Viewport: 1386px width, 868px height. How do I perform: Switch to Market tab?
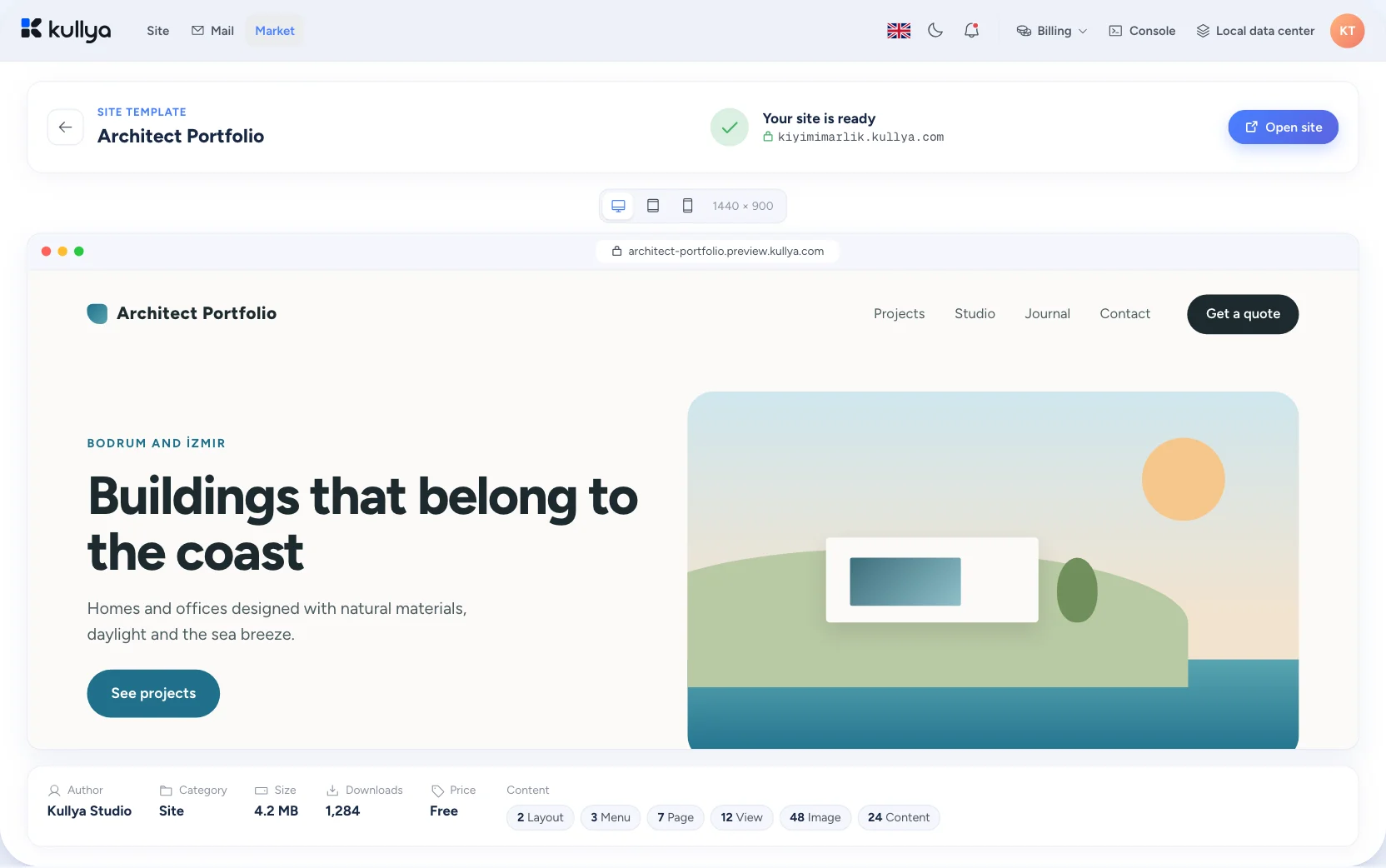coord(275,31)
